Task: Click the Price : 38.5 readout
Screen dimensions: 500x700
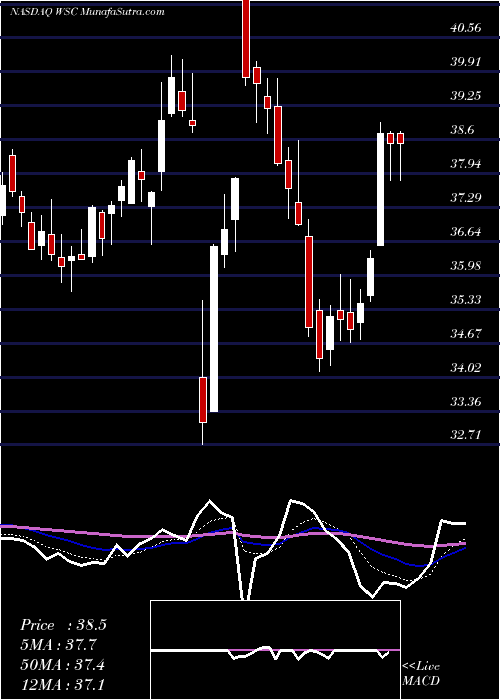Action: [x=63, y=625]
